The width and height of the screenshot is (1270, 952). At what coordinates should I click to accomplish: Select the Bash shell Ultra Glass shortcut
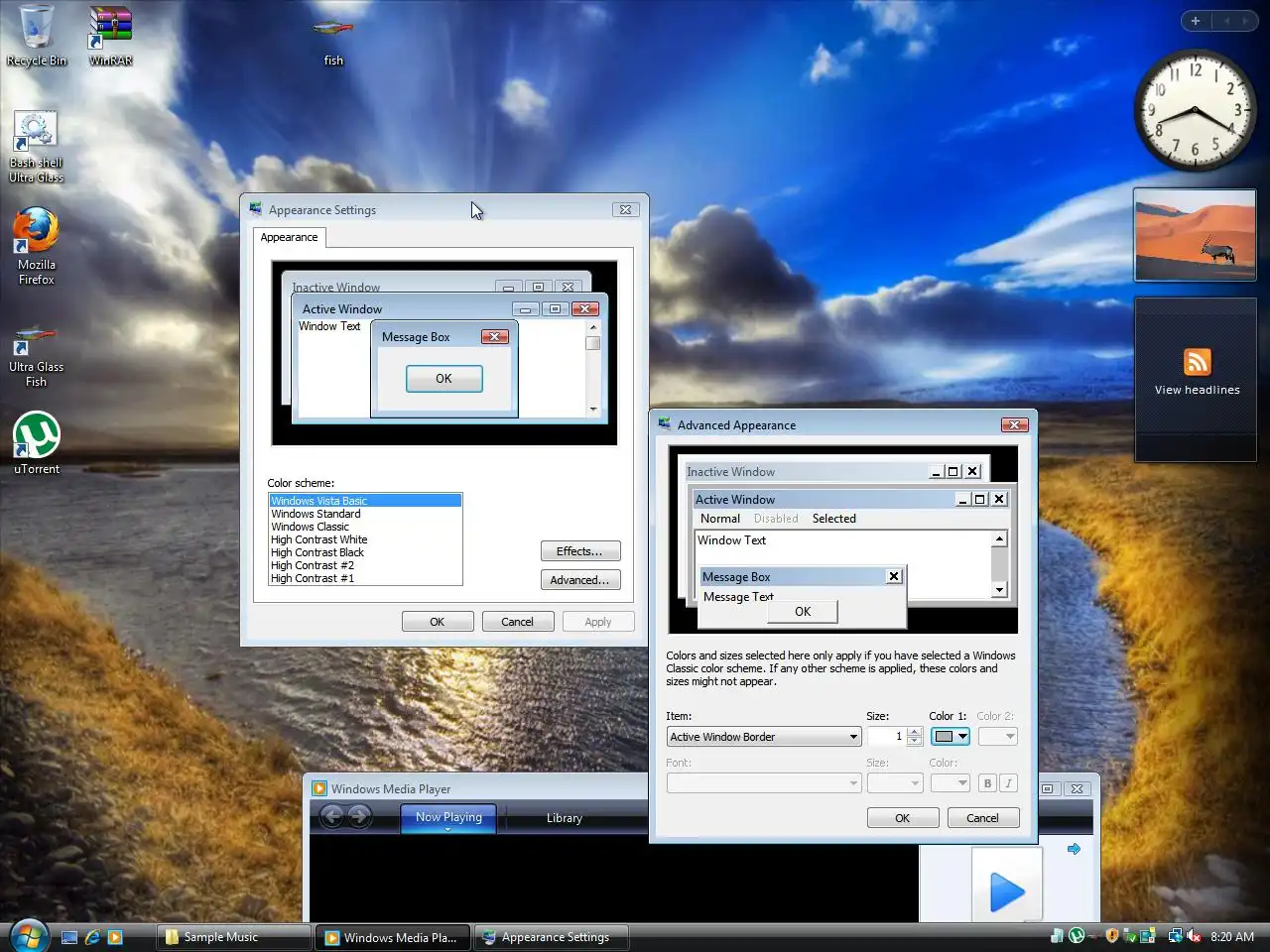pos(36,147)
